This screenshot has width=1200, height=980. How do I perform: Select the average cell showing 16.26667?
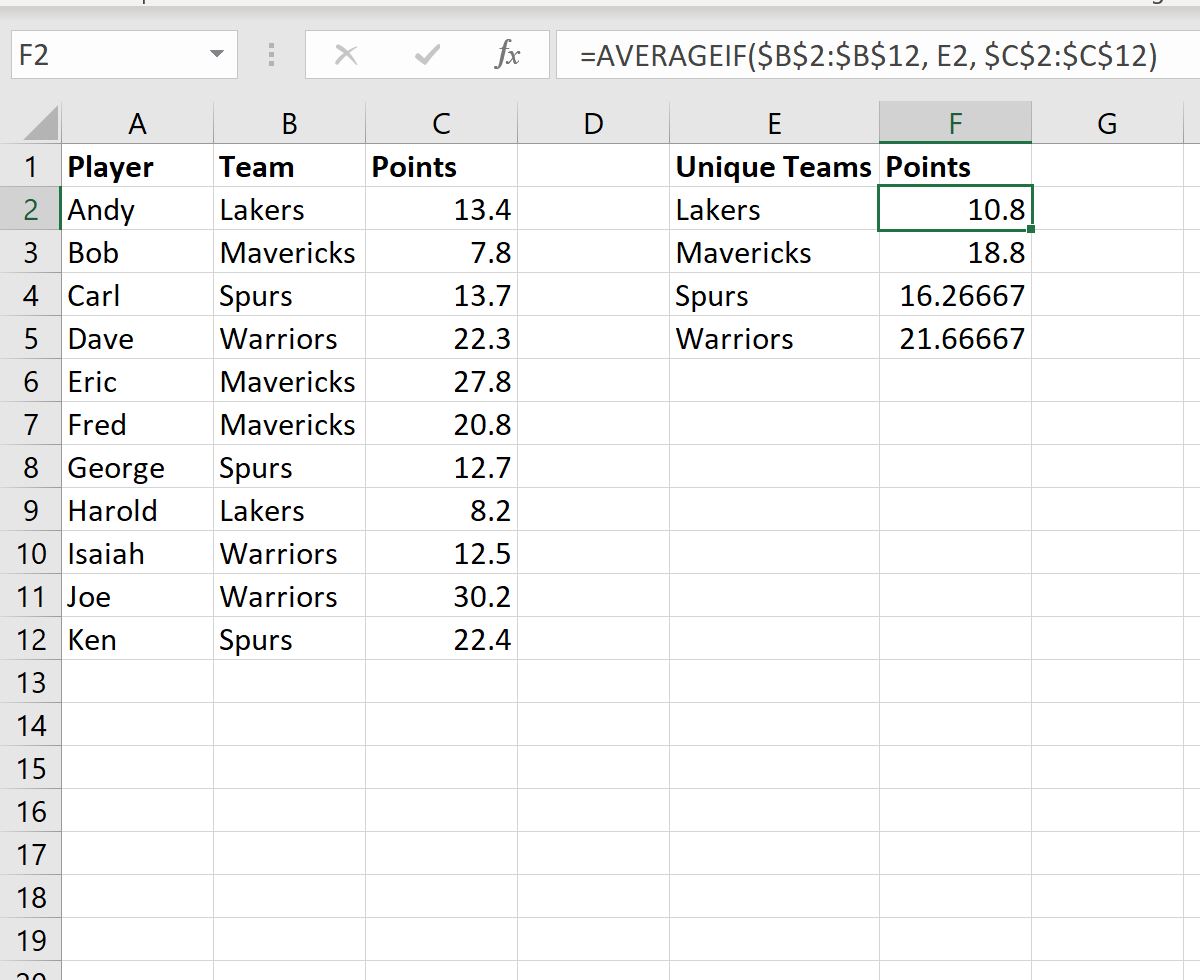coord(955,296)
